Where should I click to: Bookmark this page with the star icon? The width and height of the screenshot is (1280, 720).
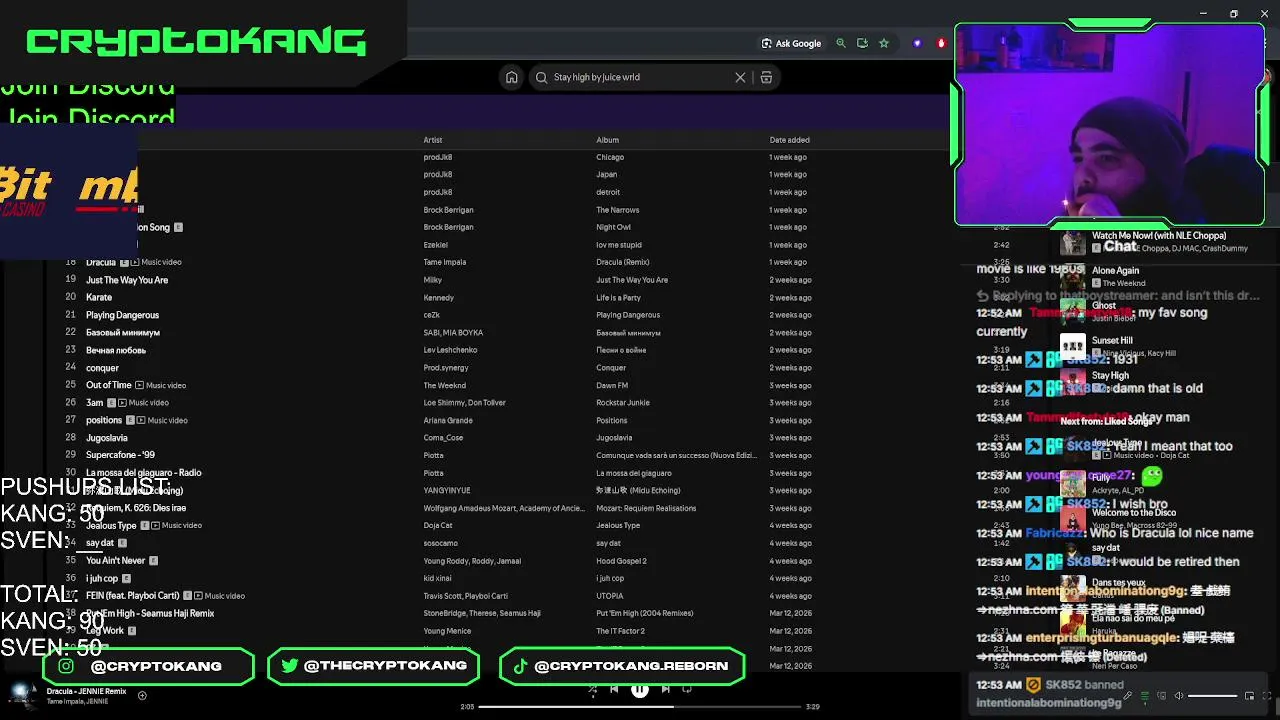click(884, 43)
